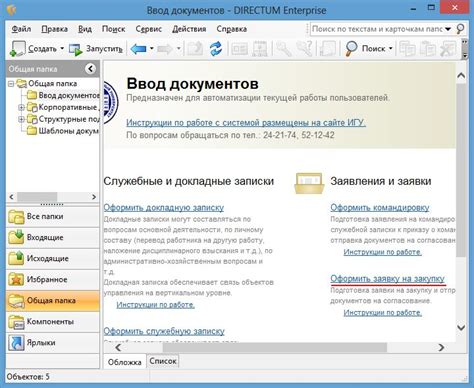Click the grayed delete X icon in the toolbar

click(x=448, y=49)
